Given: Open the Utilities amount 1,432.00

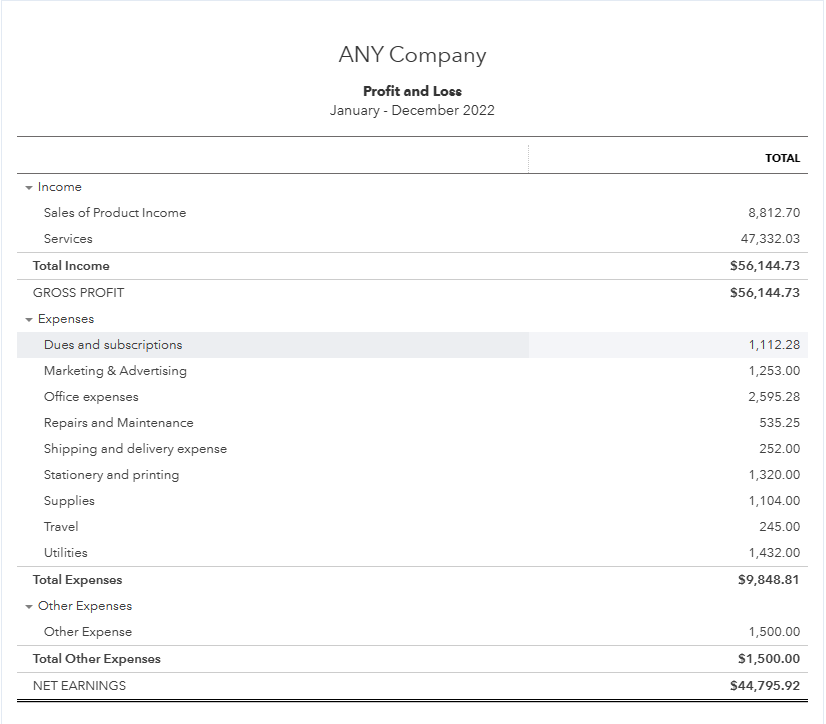Looking at the screenshot, I should click(x=774, y=553).
